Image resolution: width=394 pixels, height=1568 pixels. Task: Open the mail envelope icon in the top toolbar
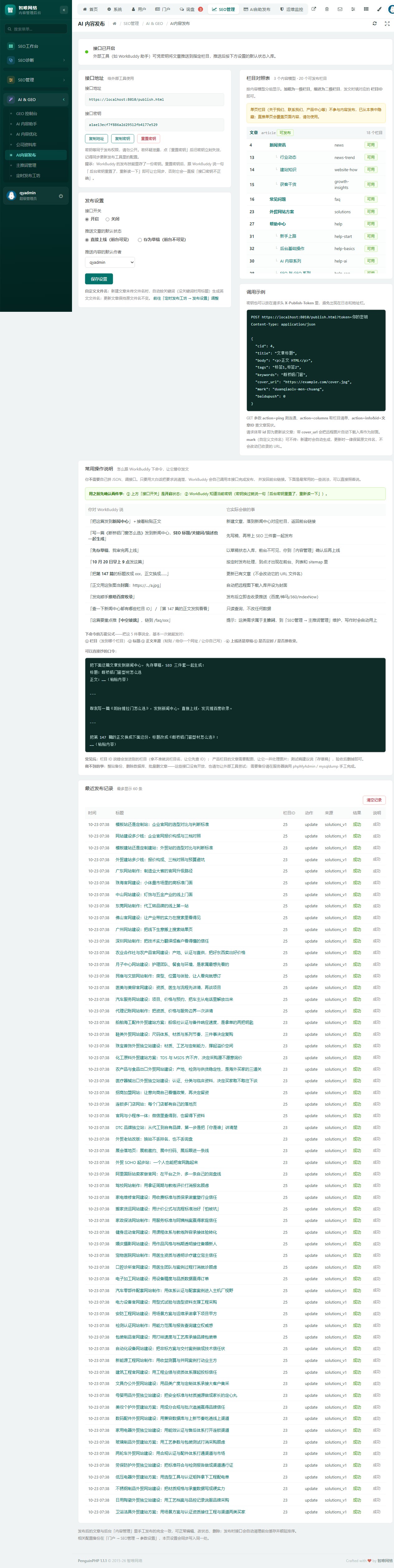tap(340, 9)
